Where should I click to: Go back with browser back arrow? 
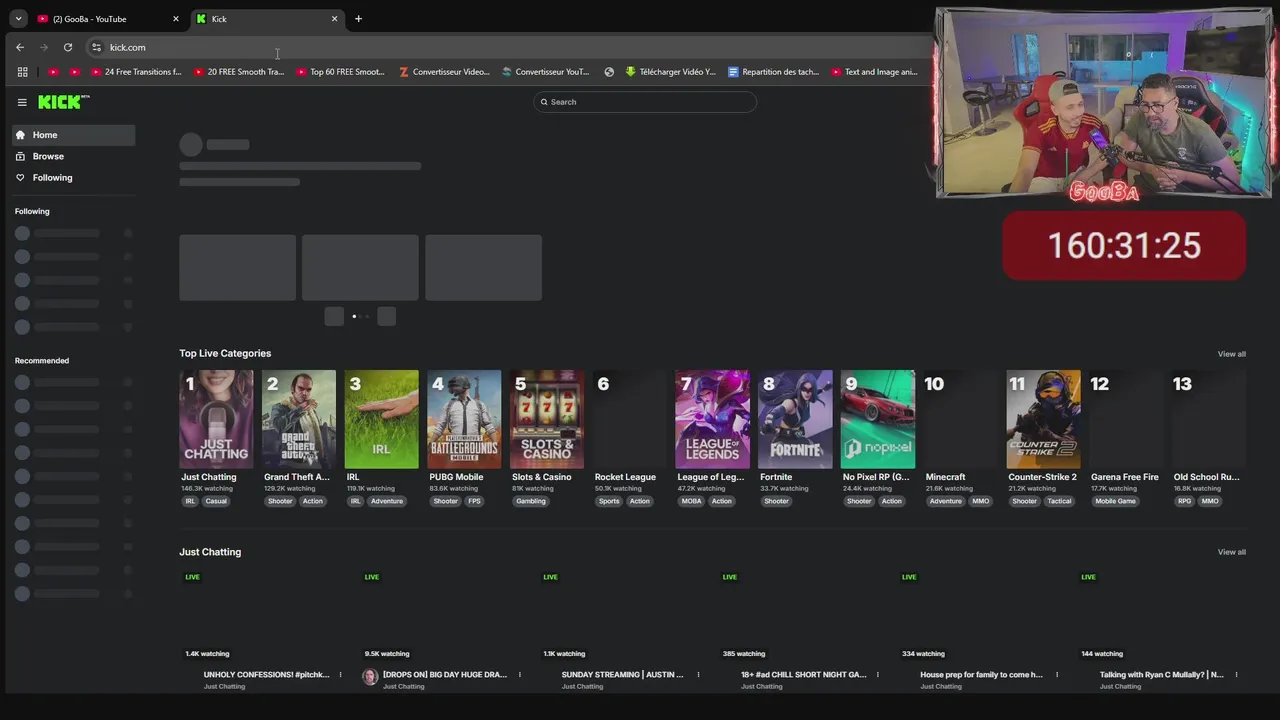point(20,47)
